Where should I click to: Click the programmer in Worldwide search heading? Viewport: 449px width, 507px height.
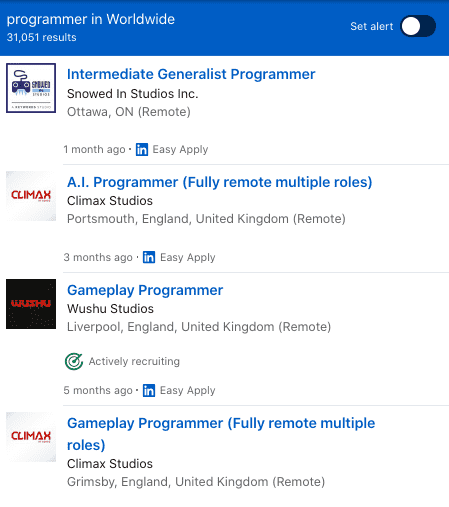pos(91,19)
